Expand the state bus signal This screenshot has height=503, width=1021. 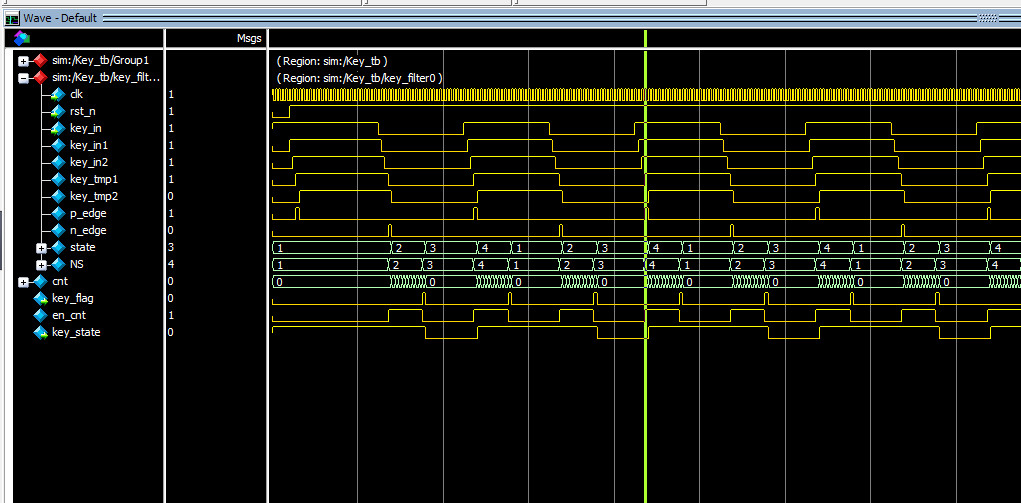[x=41, y=247]
